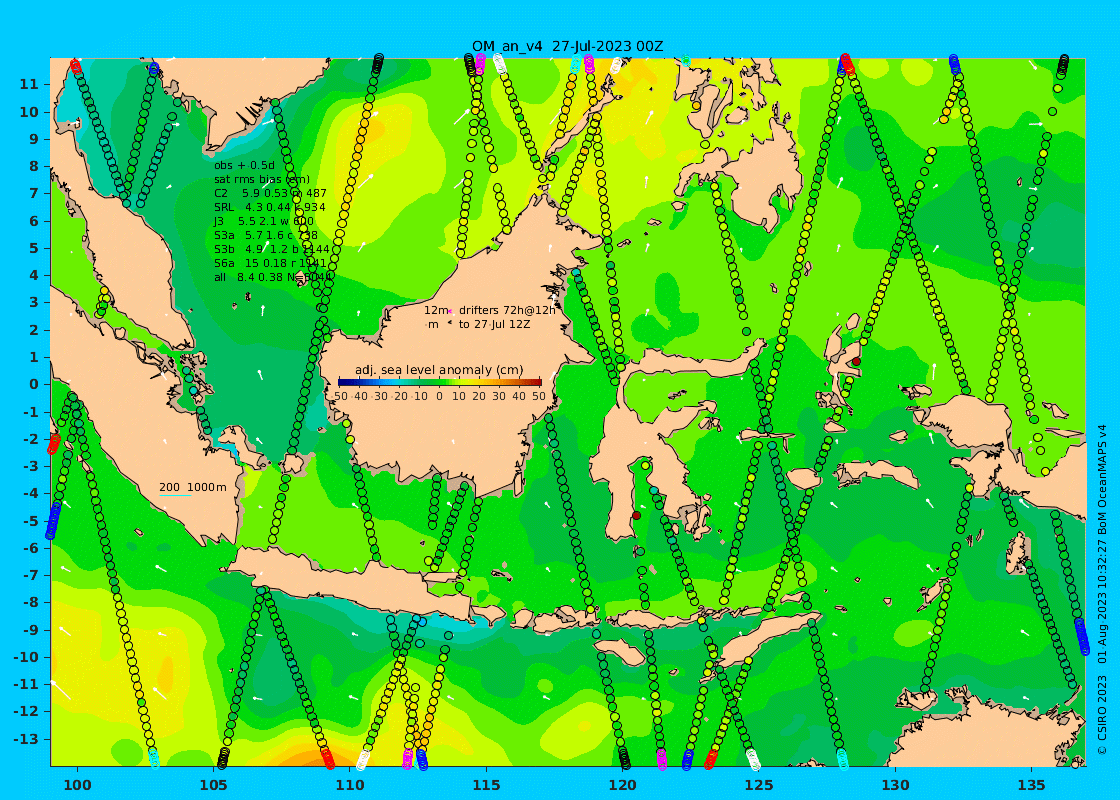Screen dimensions: 1120x800
Task: Select the 'obs + 0.5d' legend line
Action: pos(244,165)
